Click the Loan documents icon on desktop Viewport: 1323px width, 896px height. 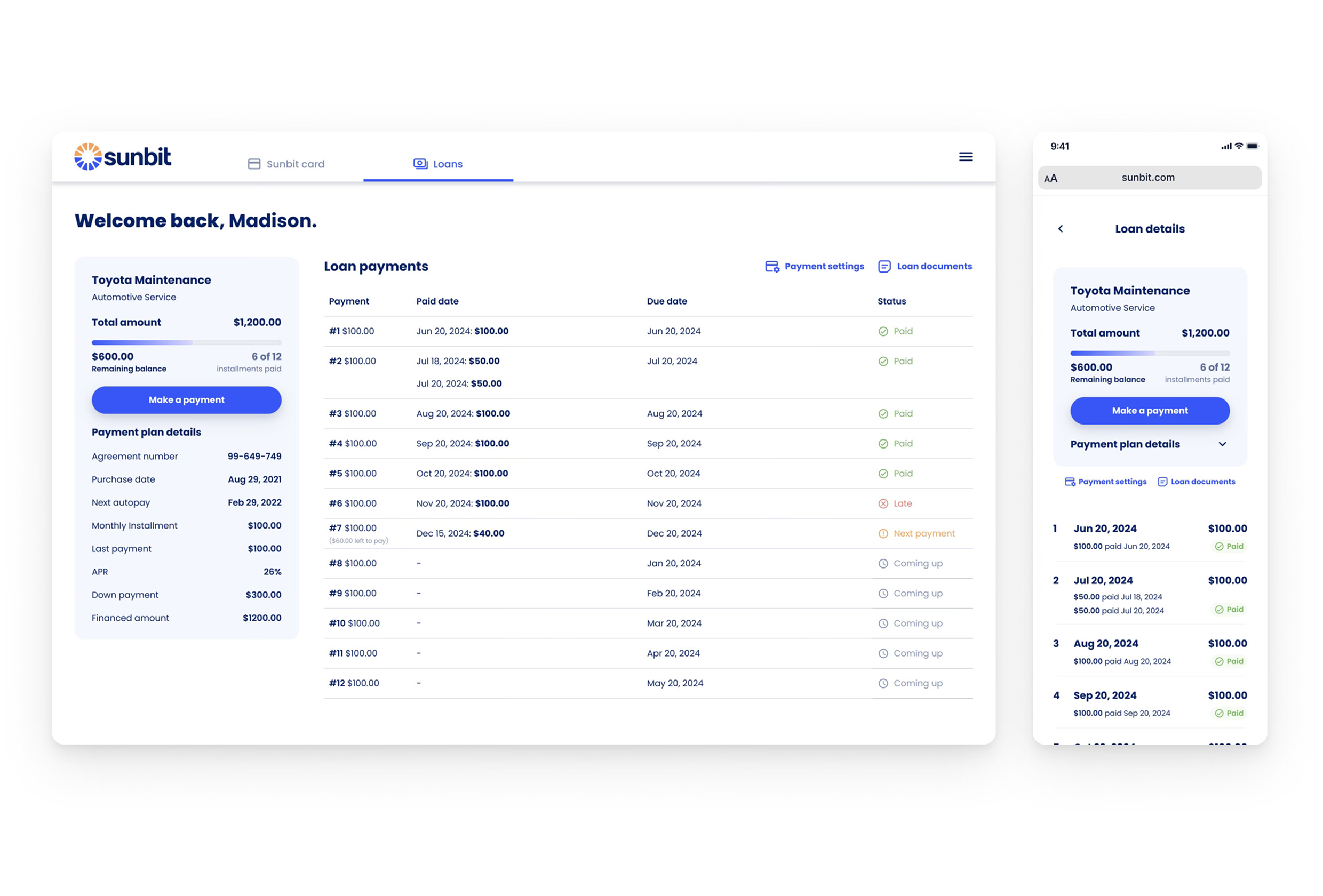tap(884, 267)
